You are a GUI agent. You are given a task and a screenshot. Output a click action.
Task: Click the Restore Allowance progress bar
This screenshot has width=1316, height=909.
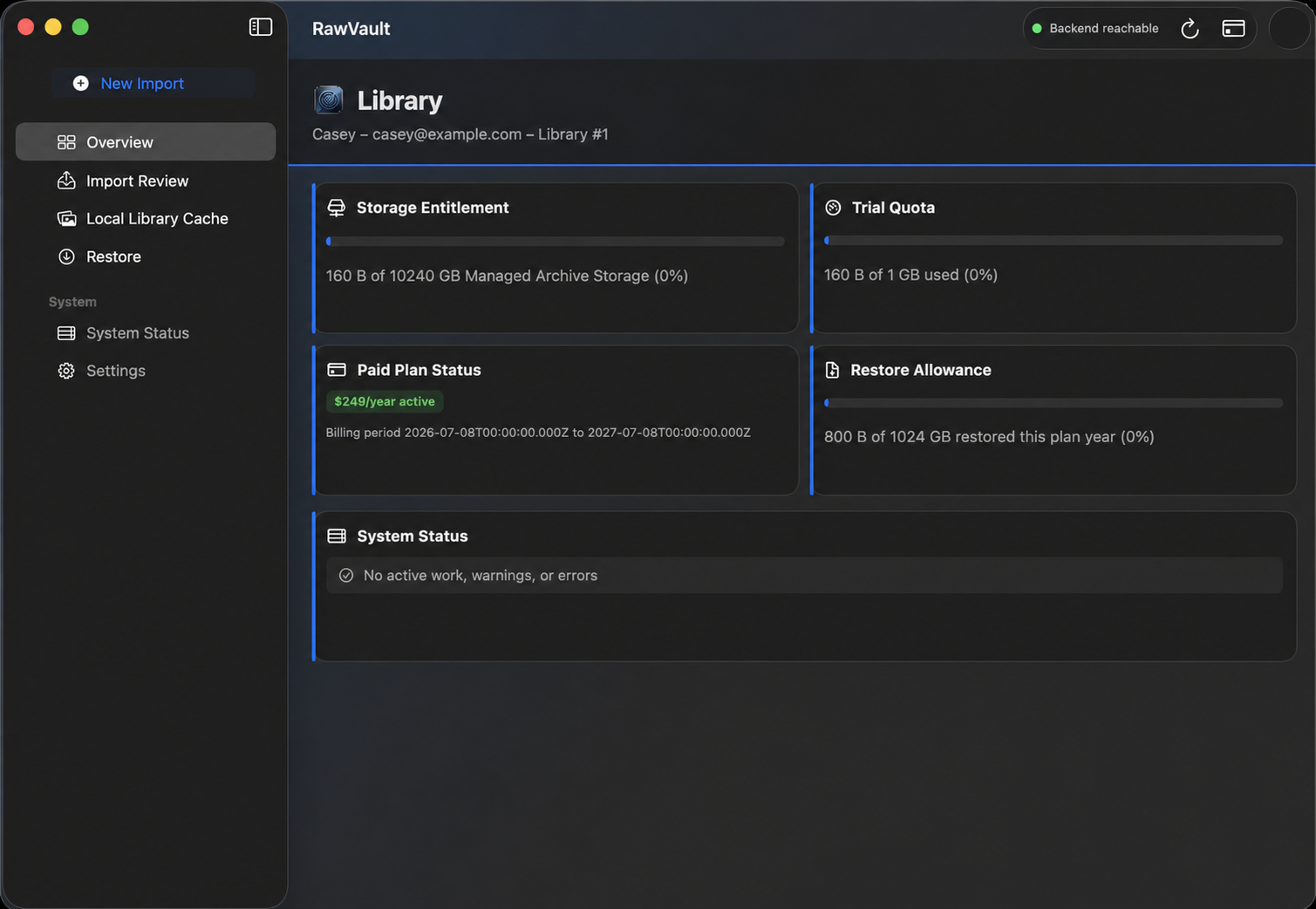(x=1053, y=403)
